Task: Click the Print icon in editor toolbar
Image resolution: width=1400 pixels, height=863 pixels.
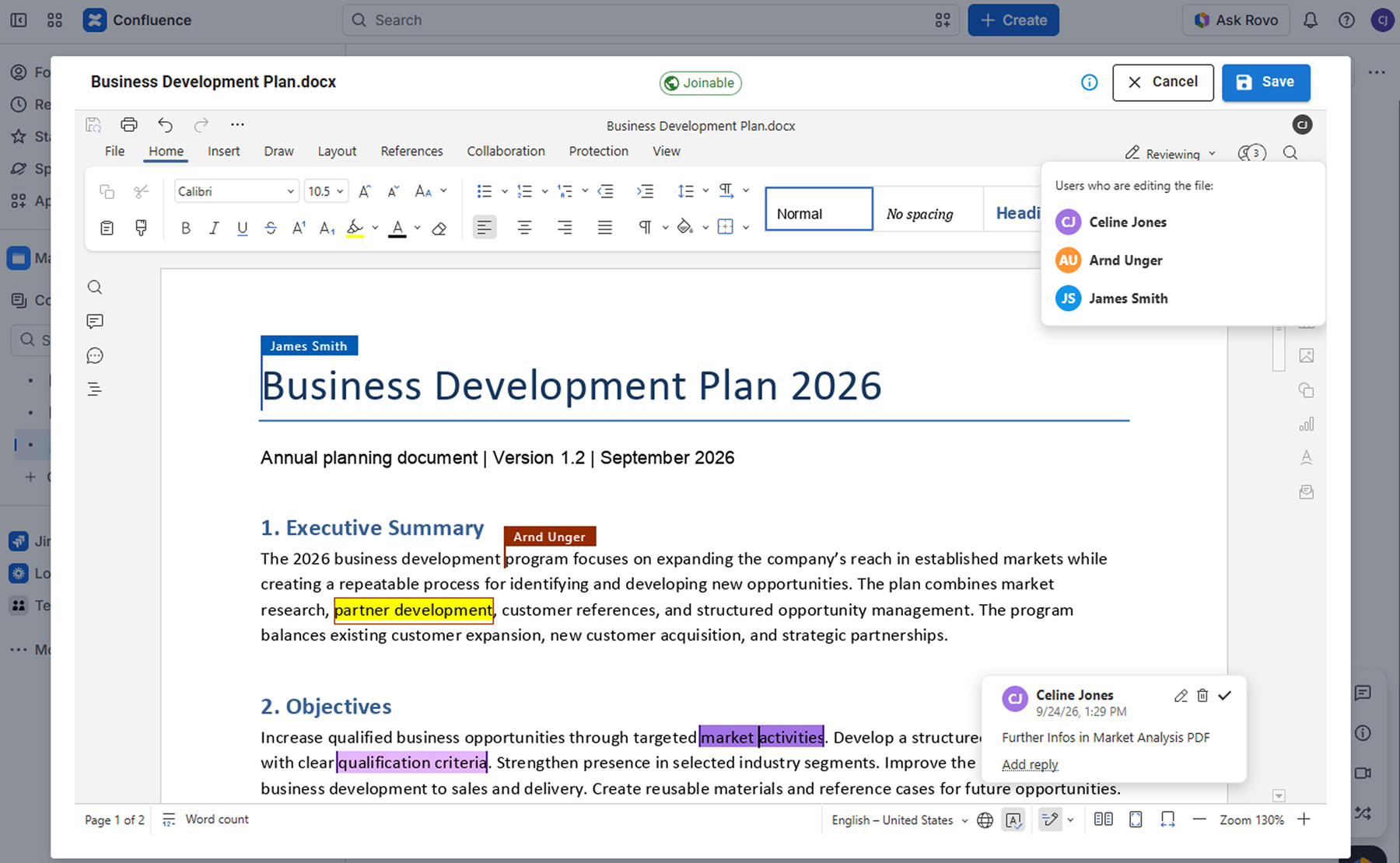Action: (x=129, y=124)
